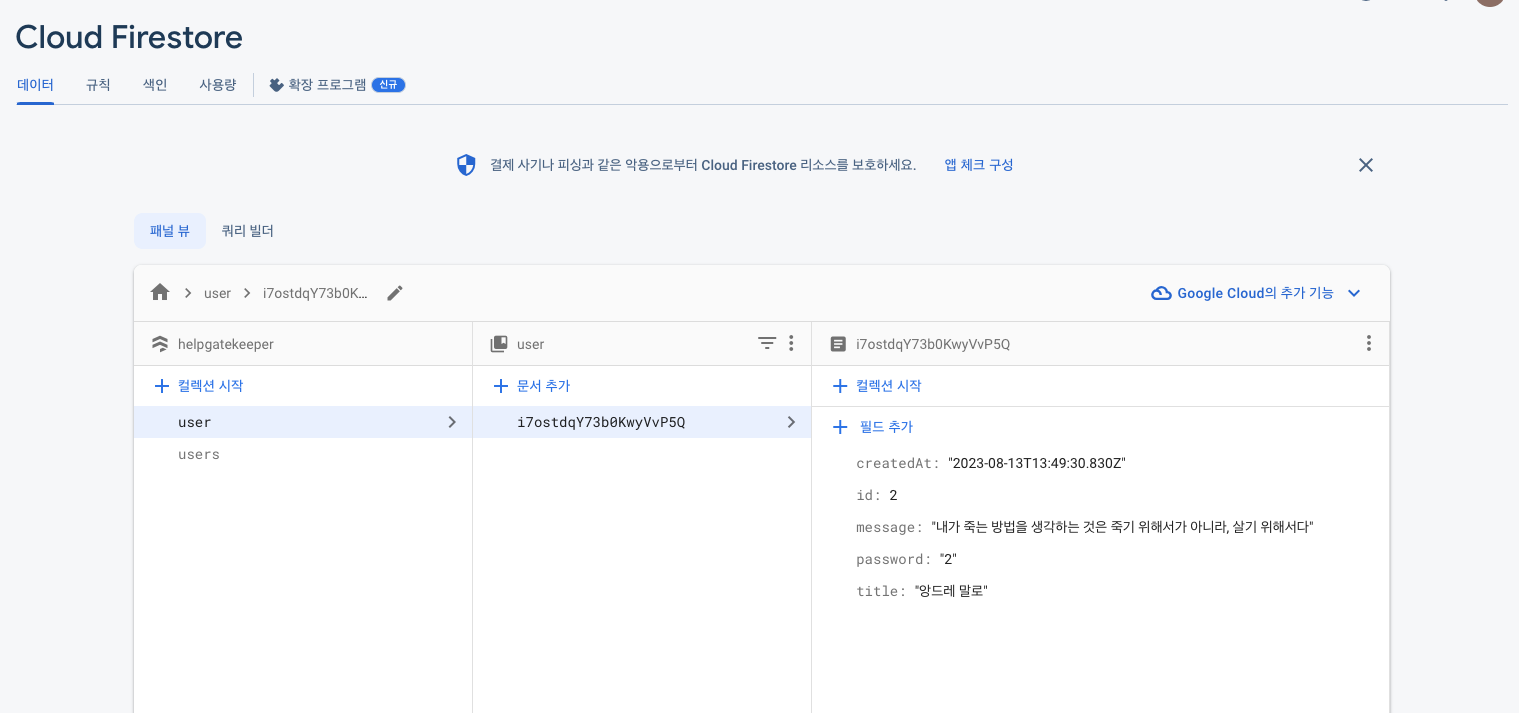The width and height of the screenshot is (1519, 713).
Task: Select the 패널 뷰 view
Action: 170,231
